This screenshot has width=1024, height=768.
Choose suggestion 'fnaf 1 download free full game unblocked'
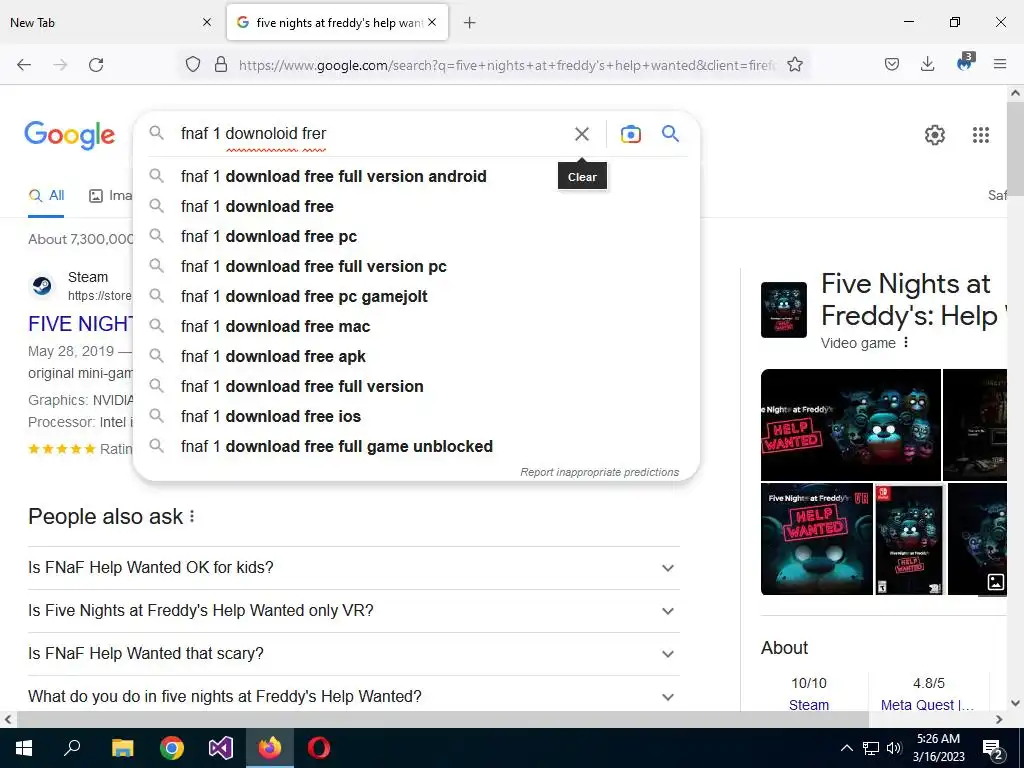416,447
